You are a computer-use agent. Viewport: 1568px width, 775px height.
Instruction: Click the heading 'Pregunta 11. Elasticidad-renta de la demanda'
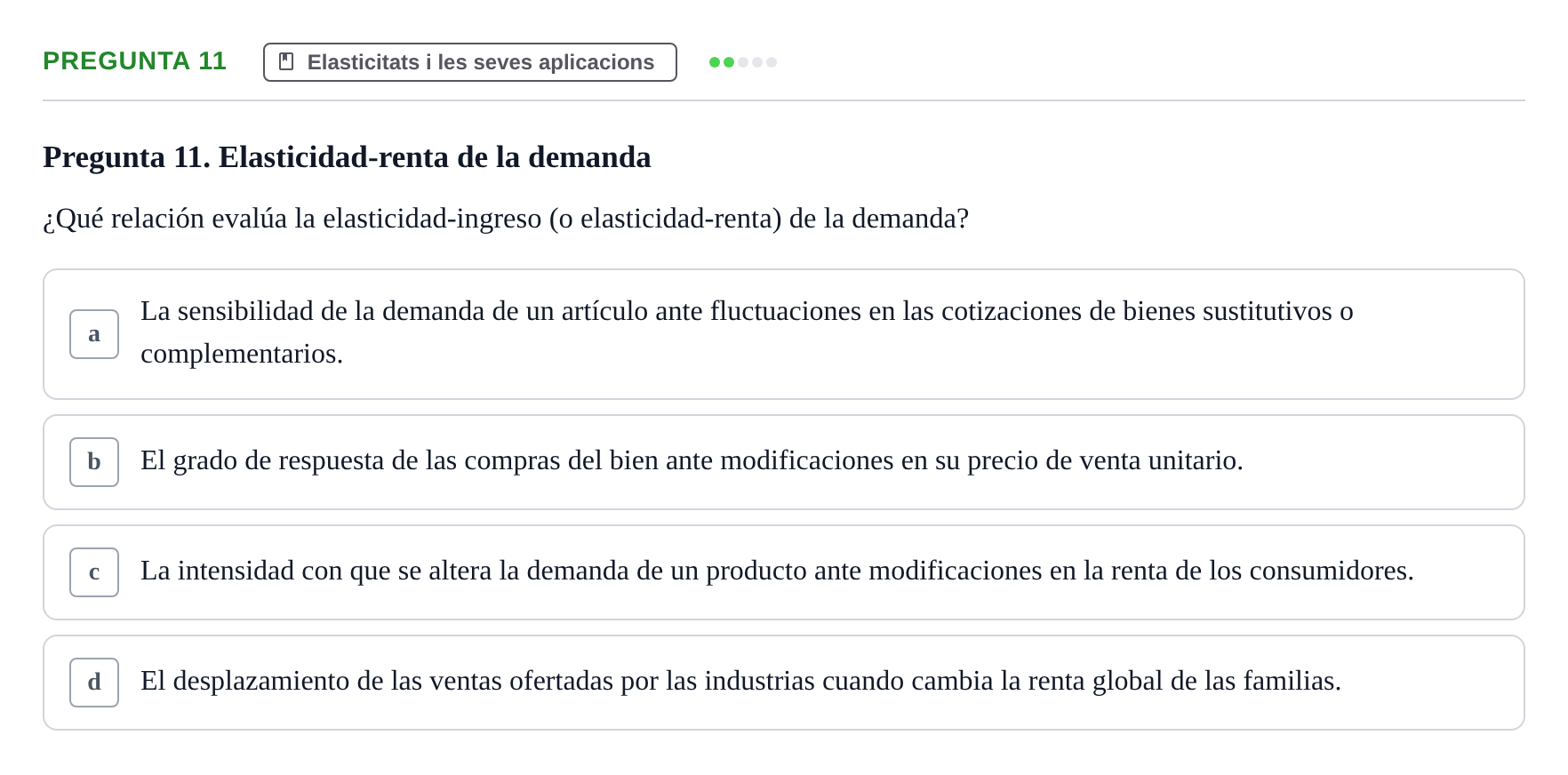click(347, 157)
